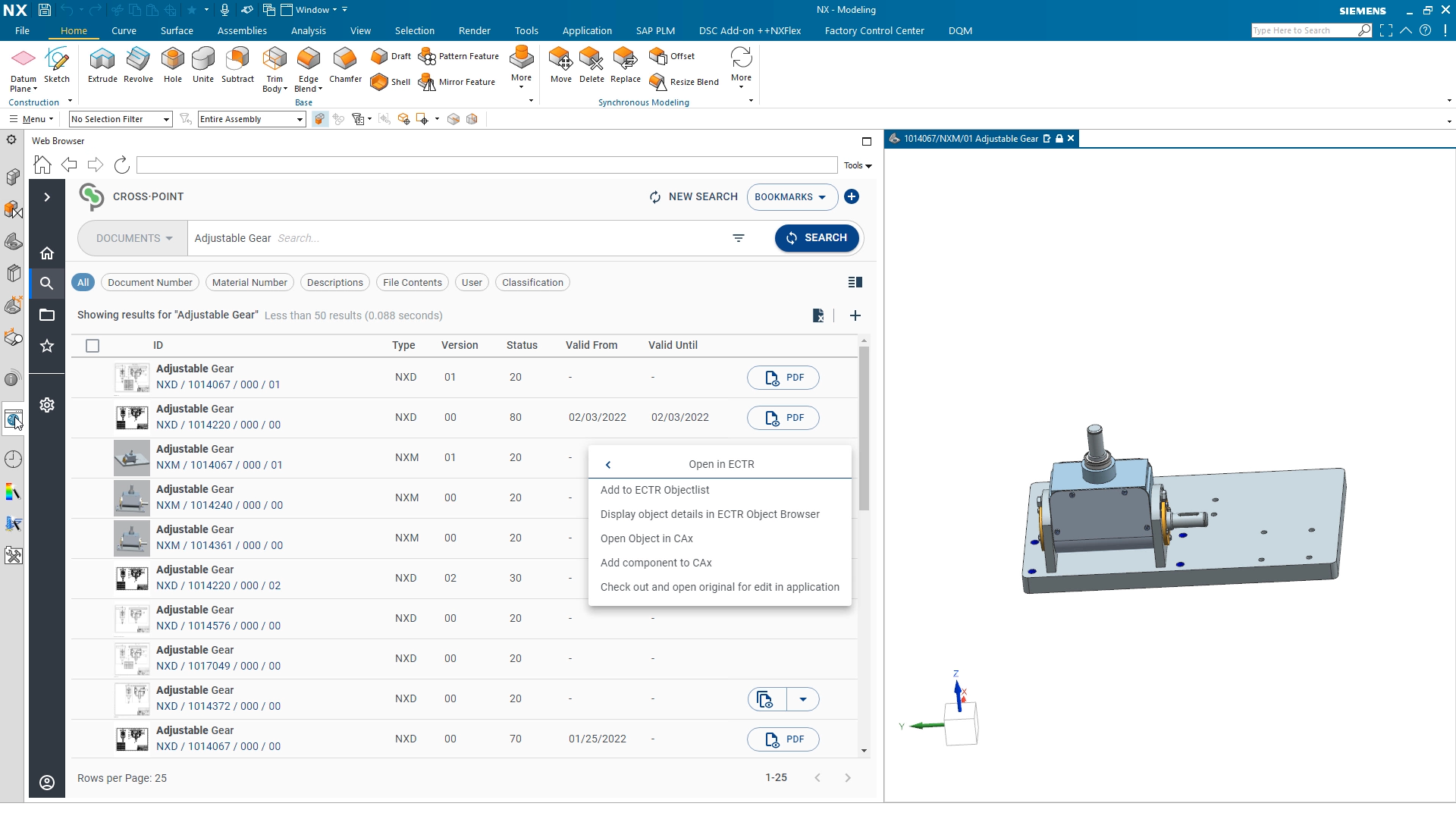Click the Adjustable Gear search field

tap(455, 238)
